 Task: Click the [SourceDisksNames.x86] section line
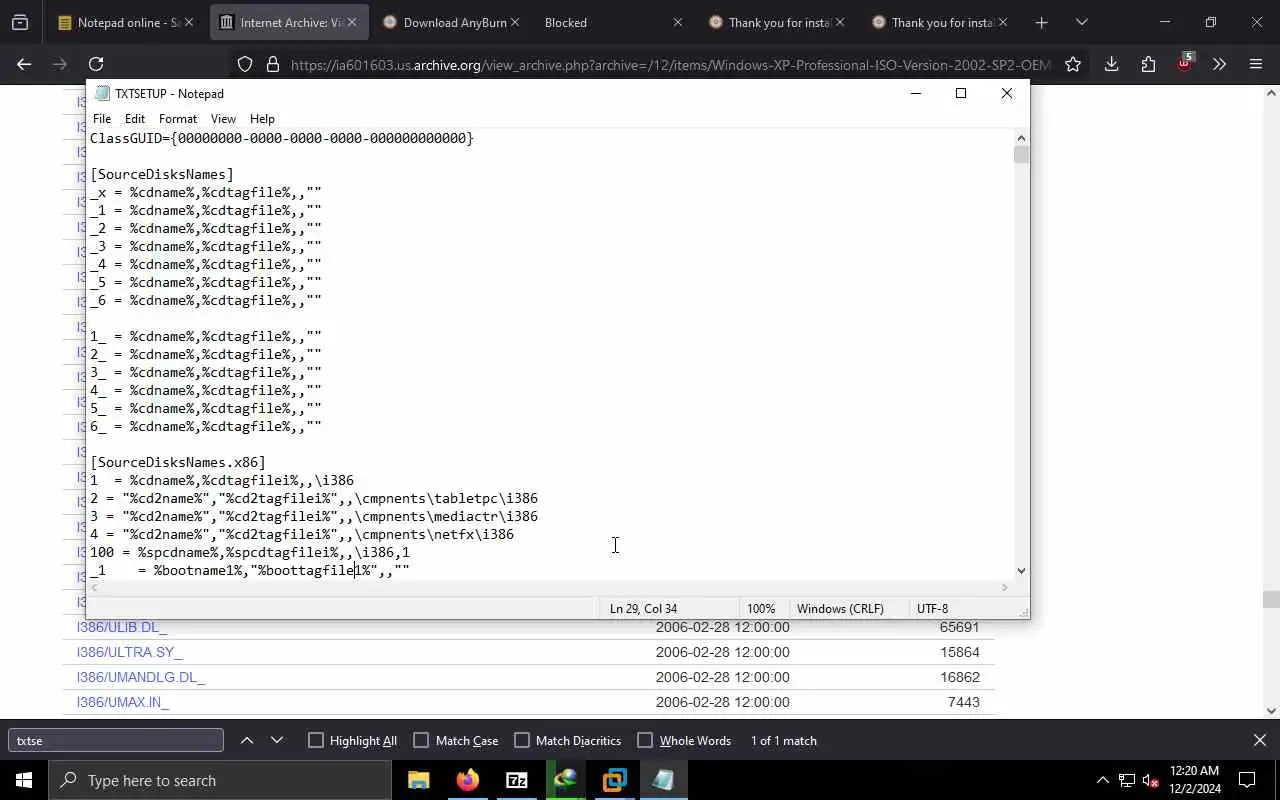pyautogui.click(x=178, y=462)
